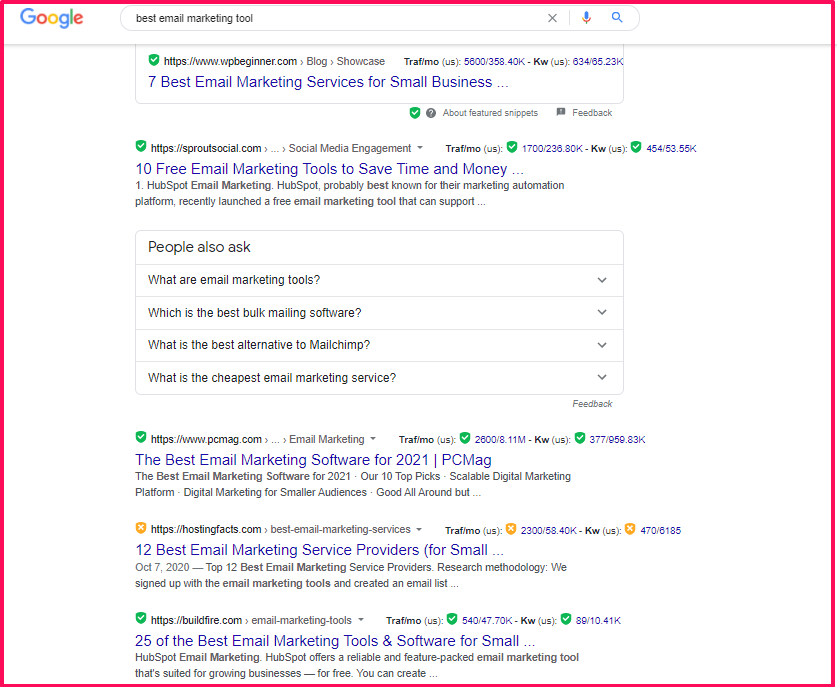Click the blue search magnifier icon
This screenshot has width=837, height=687.
(617, 18)
